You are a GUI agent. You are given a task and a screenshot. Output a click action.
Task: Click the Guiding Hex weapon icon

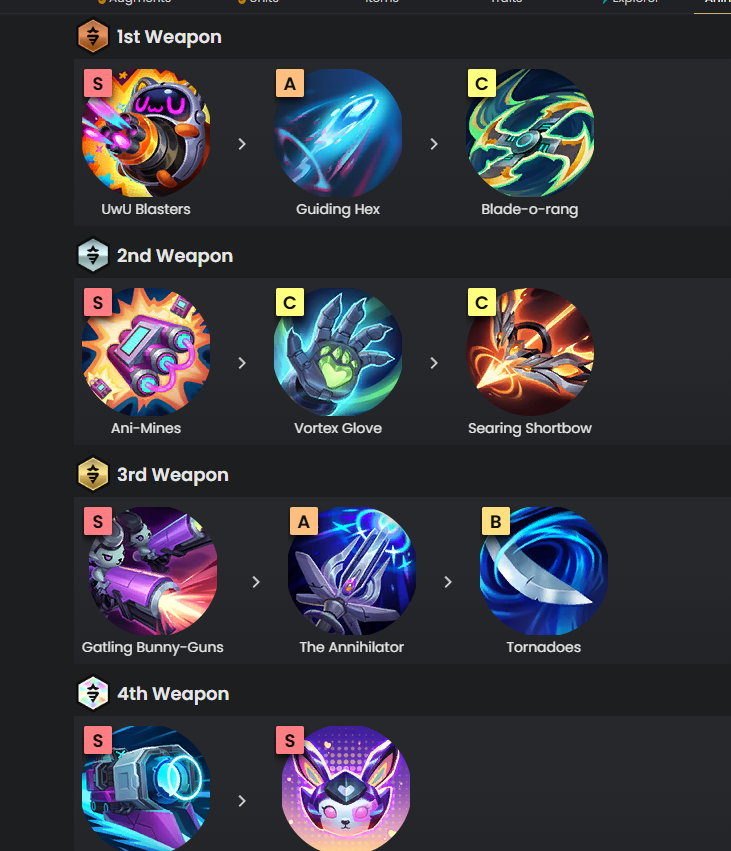tap(338, 133)
